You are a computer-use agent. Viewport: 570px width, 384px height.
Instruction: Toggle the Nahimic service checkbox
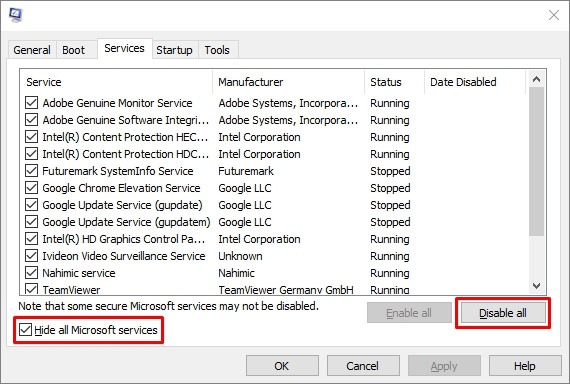(32, 273)
